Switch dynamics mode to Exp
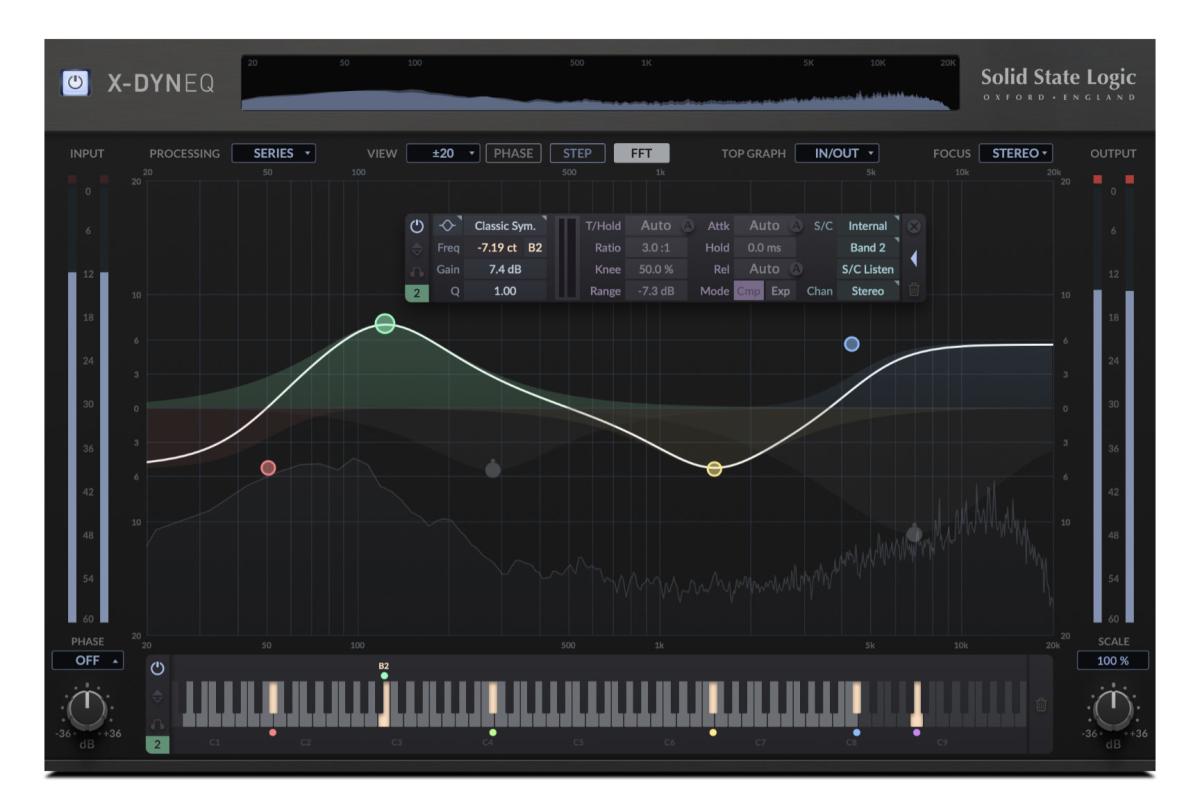Image resolution: width=1200 pixels, height=791 pixels. pos(782,291)
